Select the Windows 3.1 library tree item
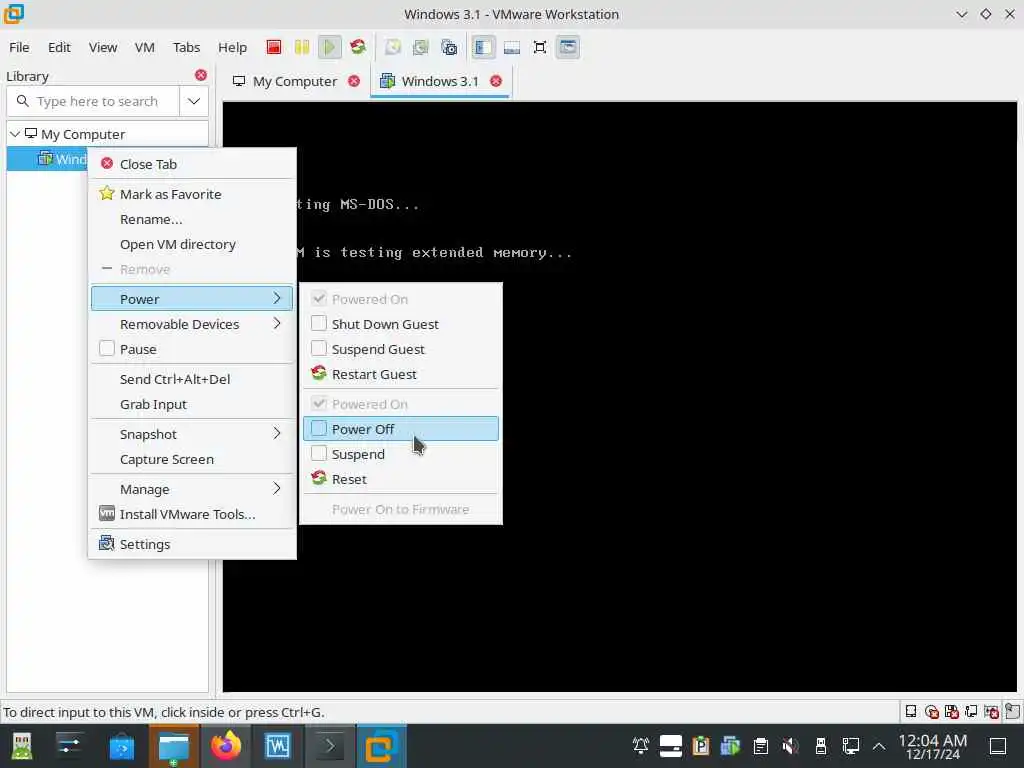This screenshot has height=768, width=1024. point(47,159)
